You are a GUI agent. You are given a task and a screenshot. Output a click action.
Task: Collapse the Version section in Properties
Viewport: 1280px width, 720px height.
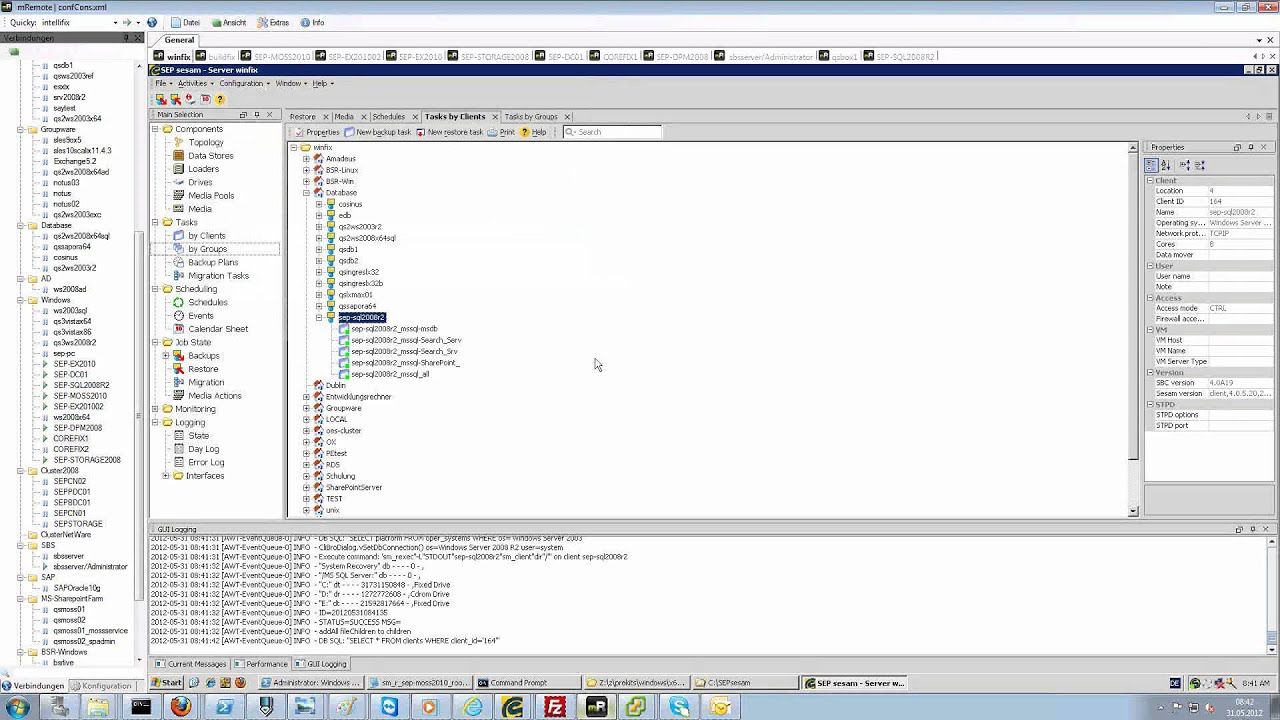click(1150, 373)
